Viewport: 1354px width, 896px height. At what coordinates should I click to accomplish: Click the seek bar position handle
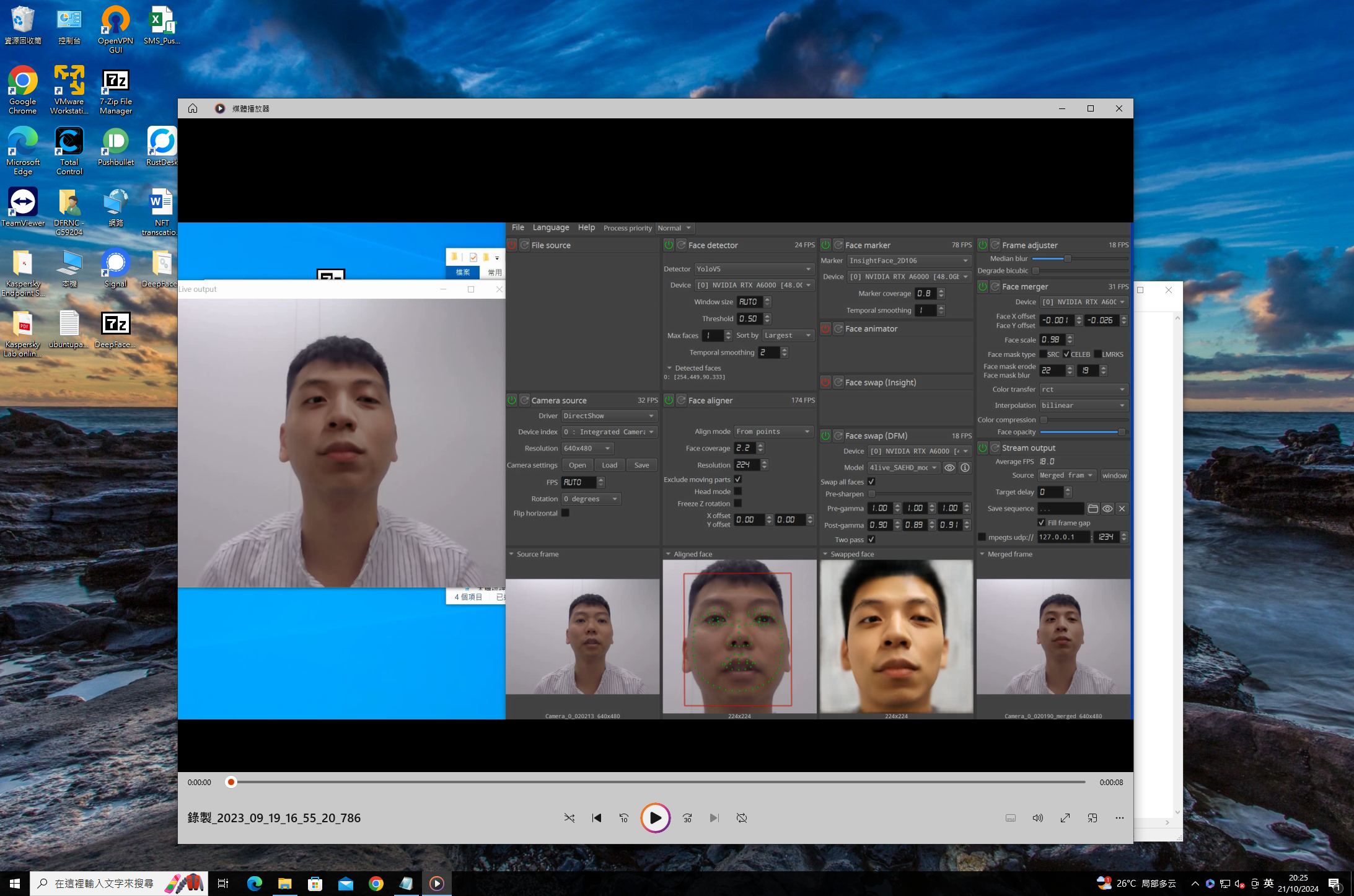click(x=231, y=782)
